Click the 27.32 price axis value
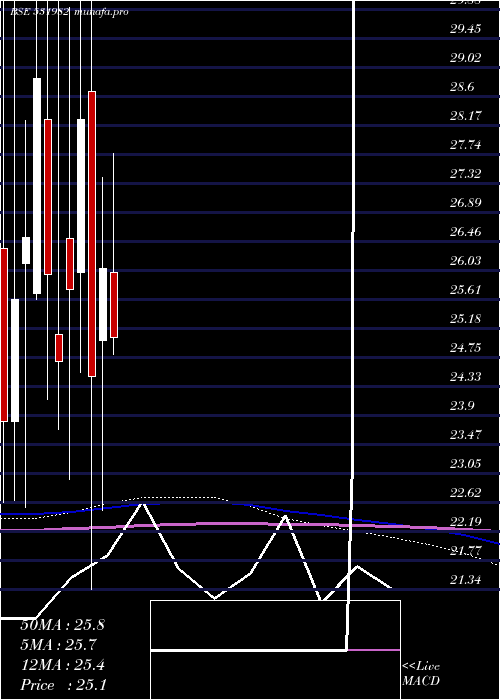The image size is (500, 700). tap(466, 174)
